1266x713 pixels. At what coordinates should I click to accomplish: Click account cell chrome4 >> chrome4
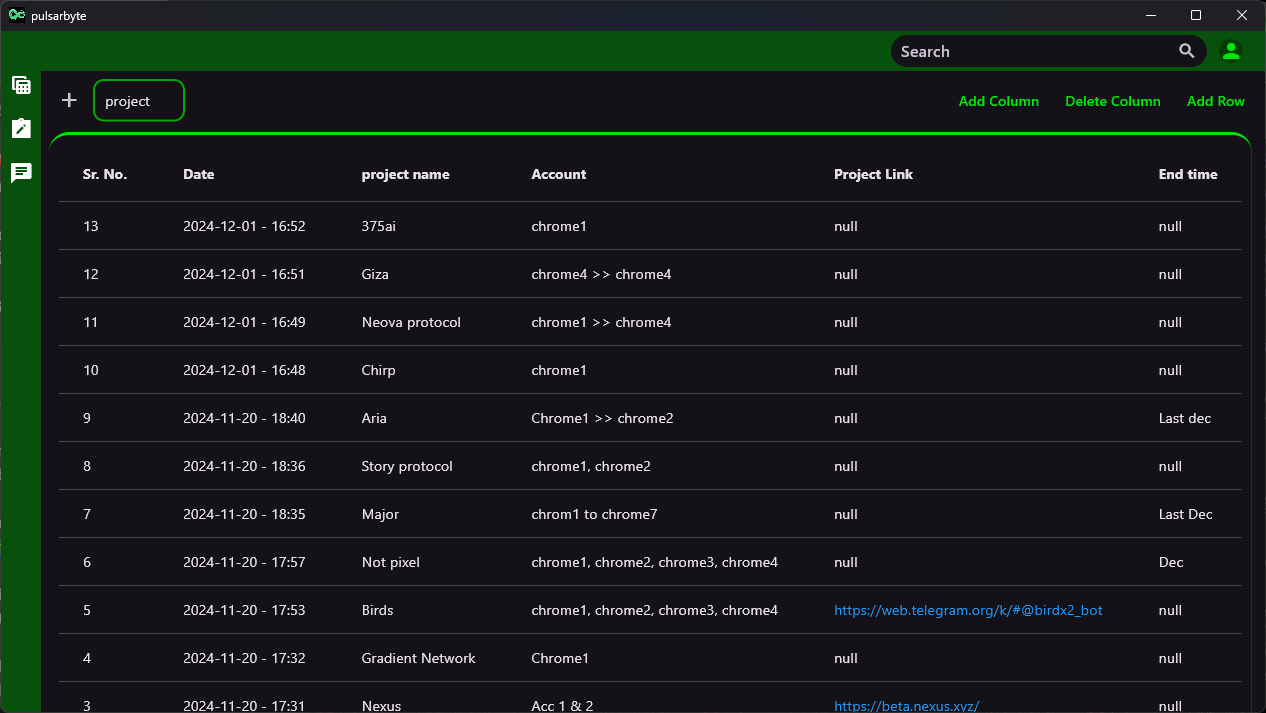coord(601,274)
